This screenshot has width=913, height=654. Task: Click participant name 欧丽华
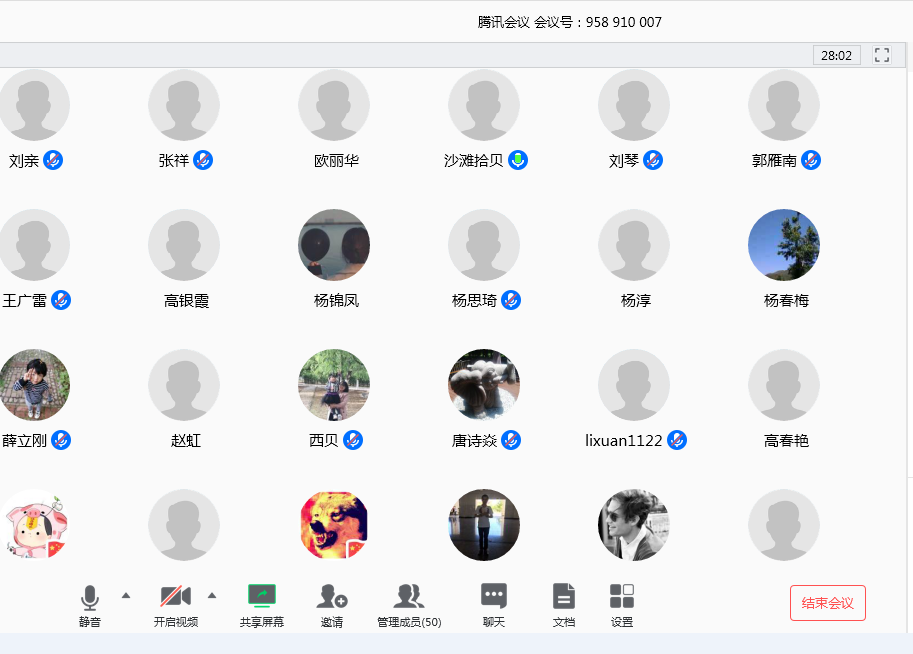tap(337, 161)
